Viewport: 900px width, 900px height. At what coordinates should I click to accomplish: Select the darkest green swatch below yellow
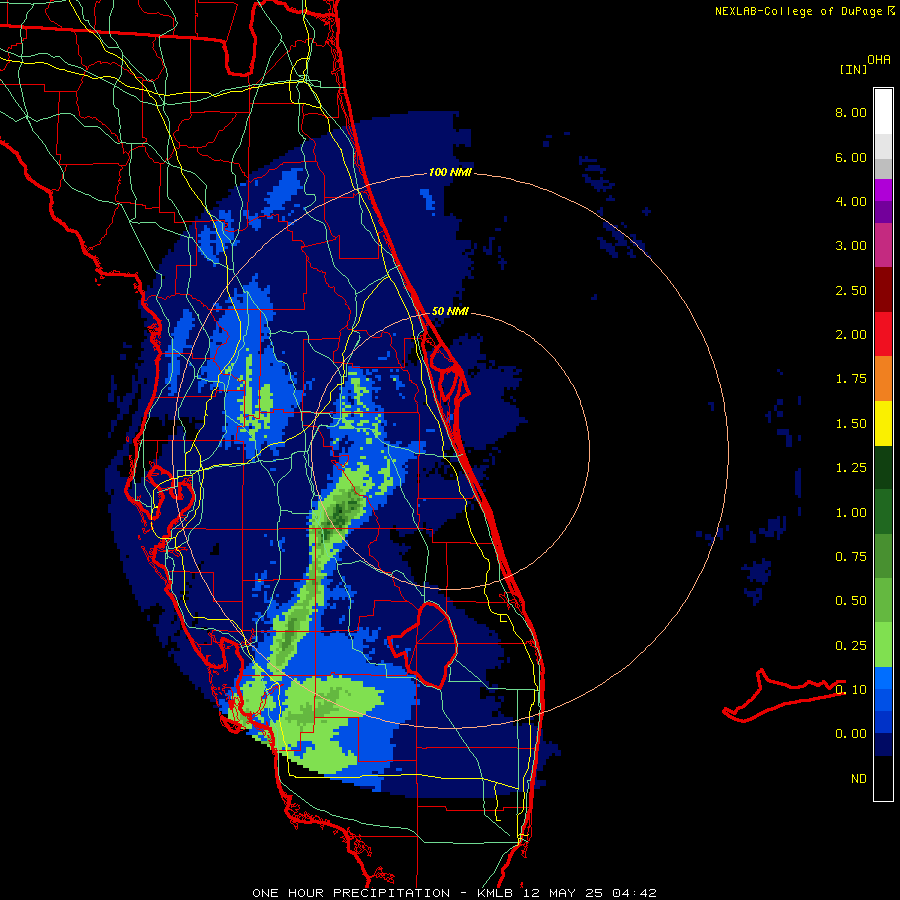point(883,468)
